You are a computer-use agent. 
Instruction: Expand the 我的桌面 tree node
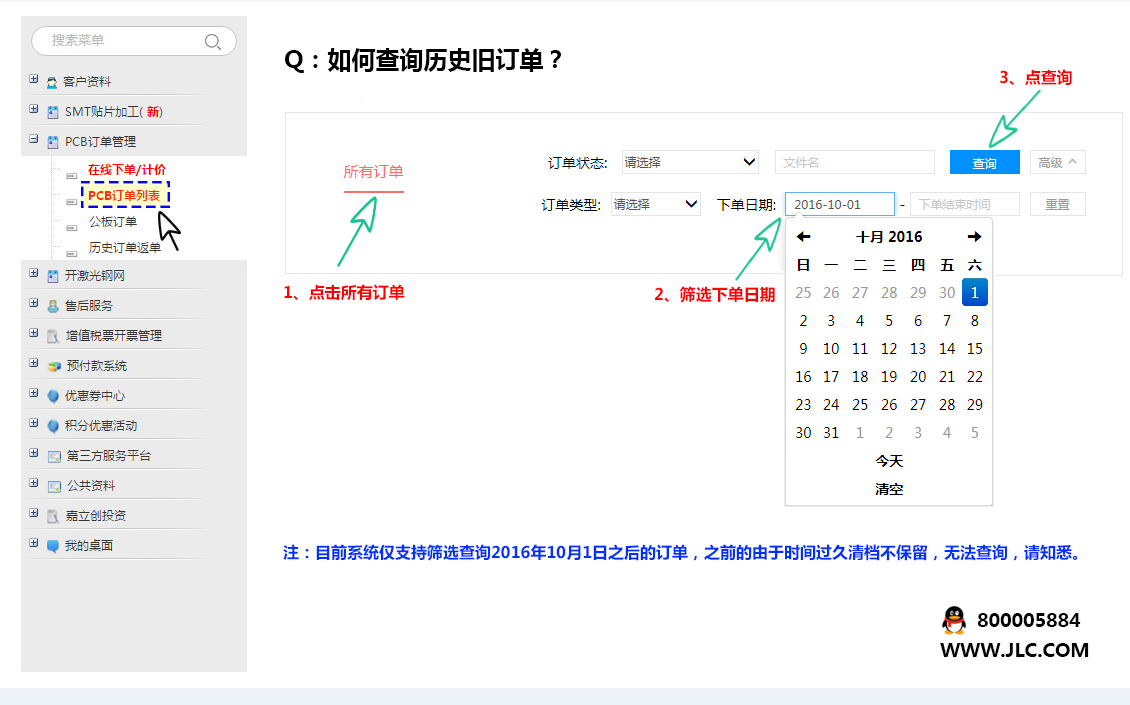point(33,543)
